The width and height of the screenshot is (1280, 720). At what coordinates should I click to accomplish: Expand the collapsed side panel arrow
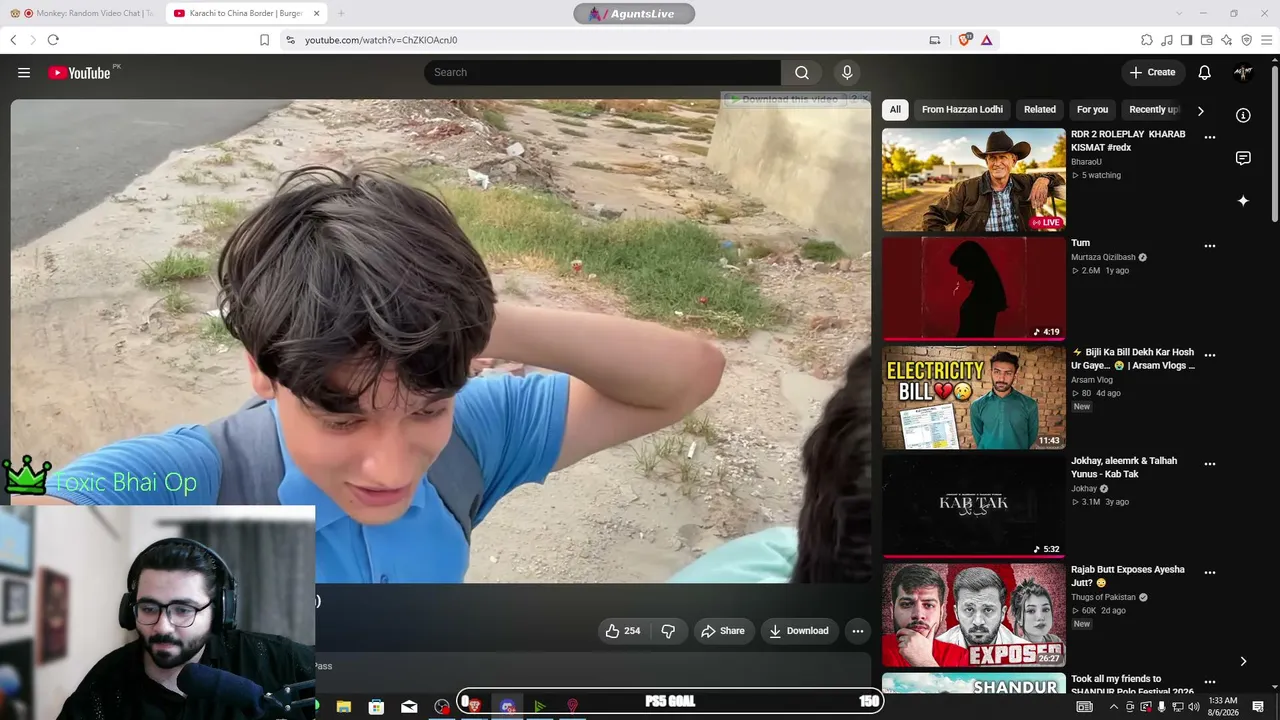(1243, 661)
